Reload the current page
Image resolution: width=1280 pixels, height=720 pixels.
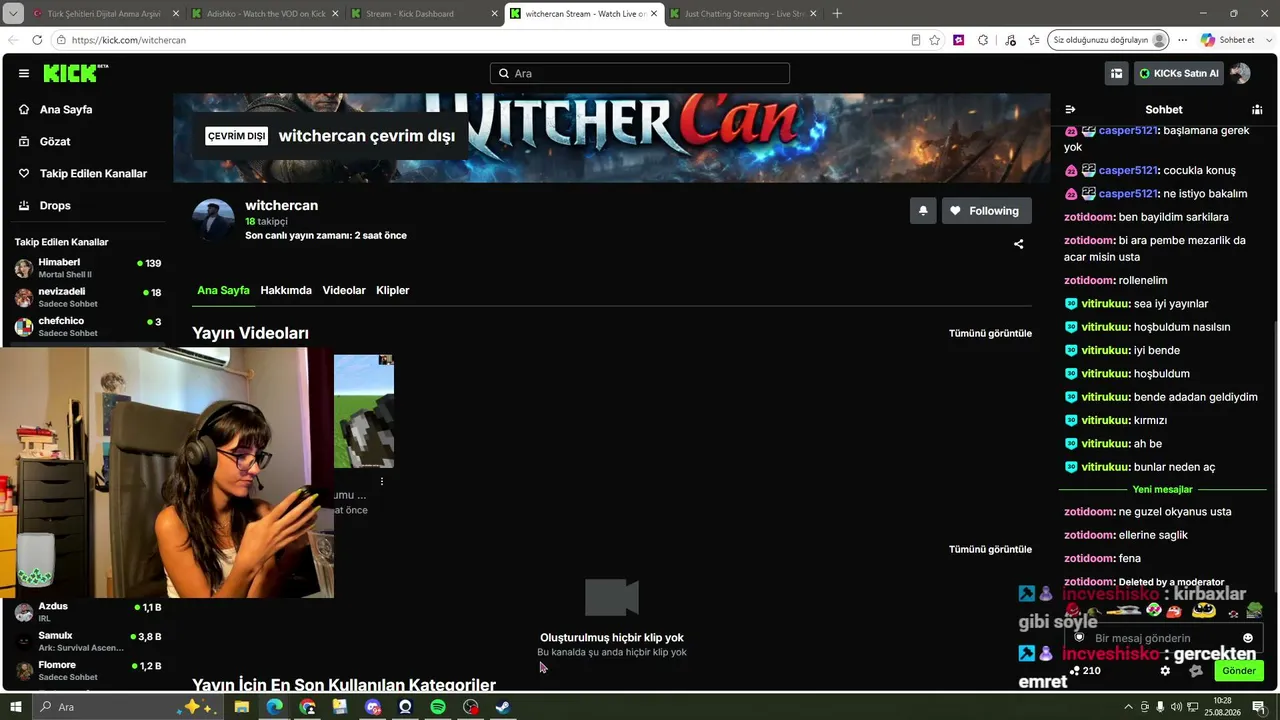pos(37,40)
